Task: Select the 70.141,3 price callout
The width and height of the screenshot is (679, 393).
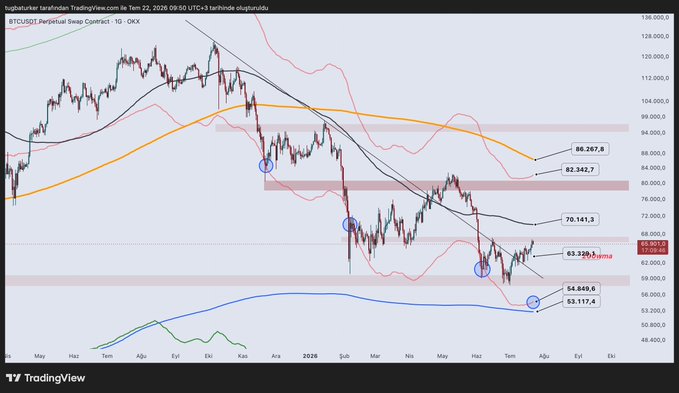Action: pyautogui.click(x=580, y=220)
